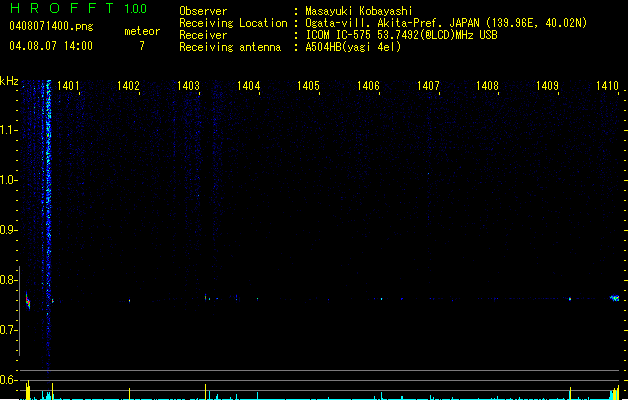Click the echo dot before 1409 mark's end
Image resolution: width=629 pixels, height=400 pixels.
point(570,298)
